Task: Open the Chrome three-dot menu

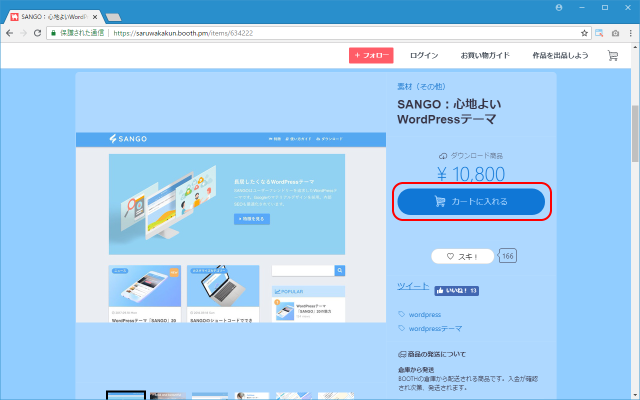Action: click(631, 33)
